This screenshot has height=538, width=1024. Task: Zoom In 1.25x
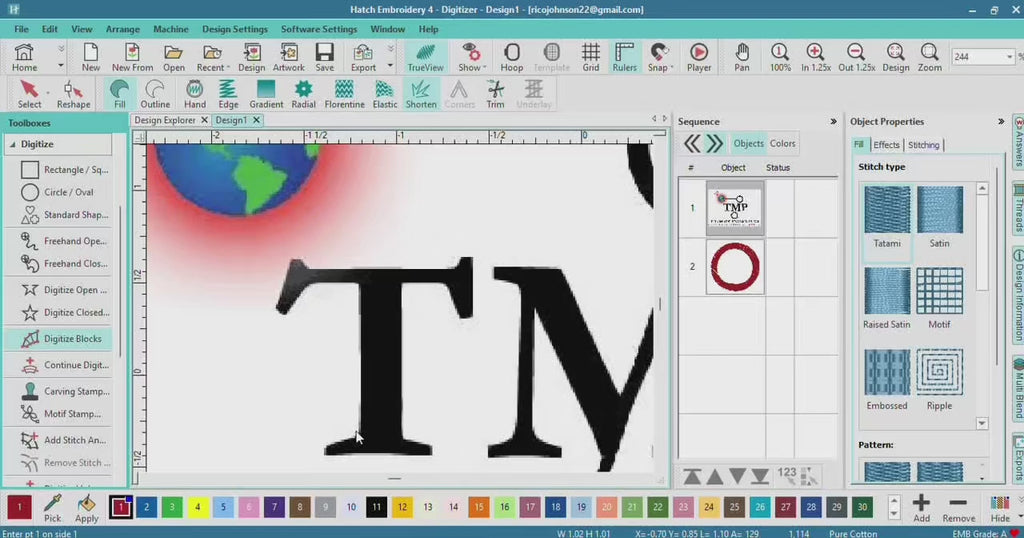tap(816, 57)
